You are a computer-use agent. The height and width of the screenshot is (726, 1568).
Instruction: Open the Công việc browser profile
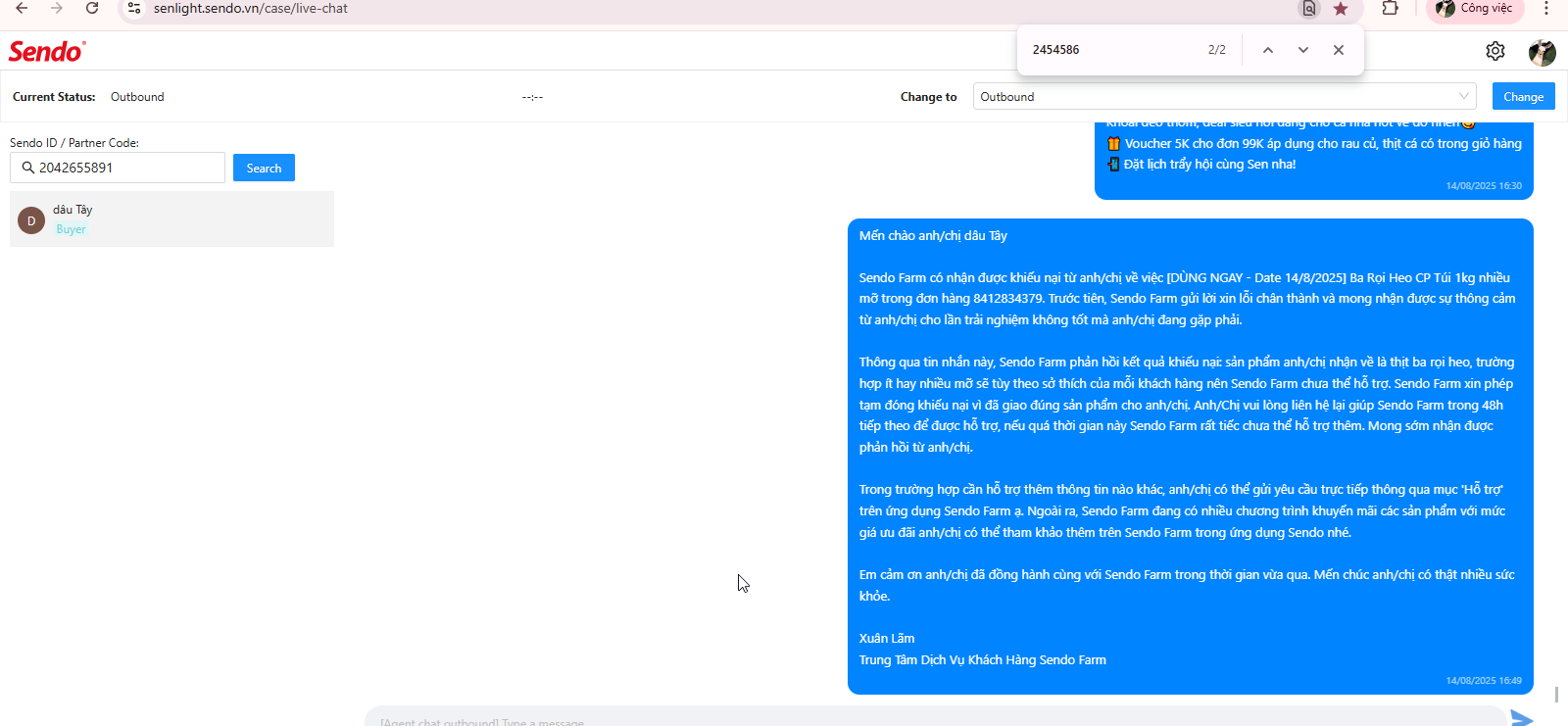(x=1475, y=9)
